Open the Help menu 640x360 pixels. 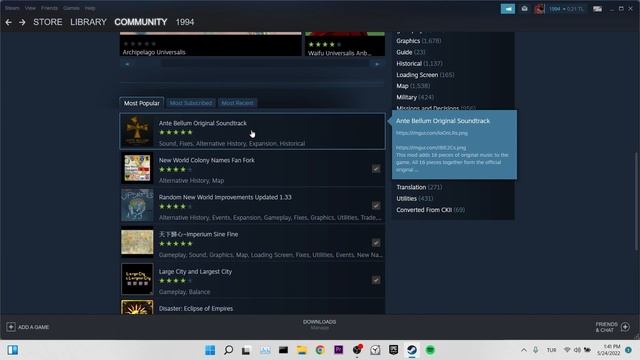(90, 8)
